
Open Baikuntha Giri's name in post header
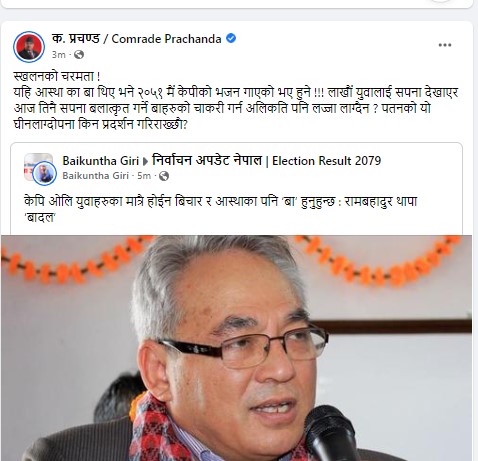coord(100,161)
